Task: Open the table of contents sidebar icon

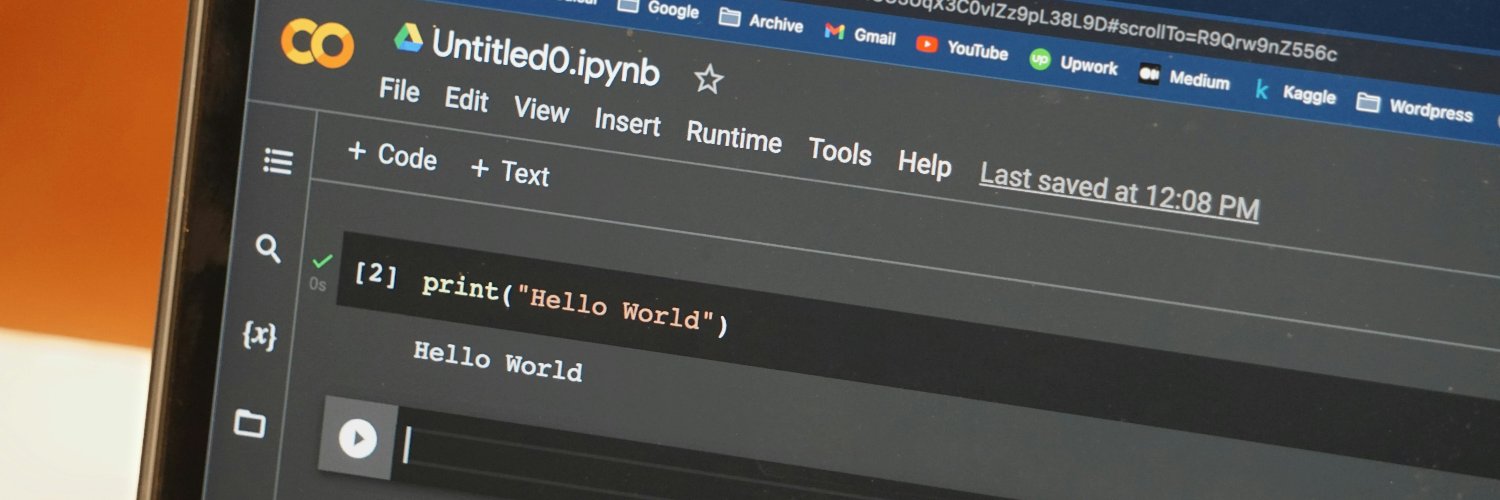Action: click(278, 161)
